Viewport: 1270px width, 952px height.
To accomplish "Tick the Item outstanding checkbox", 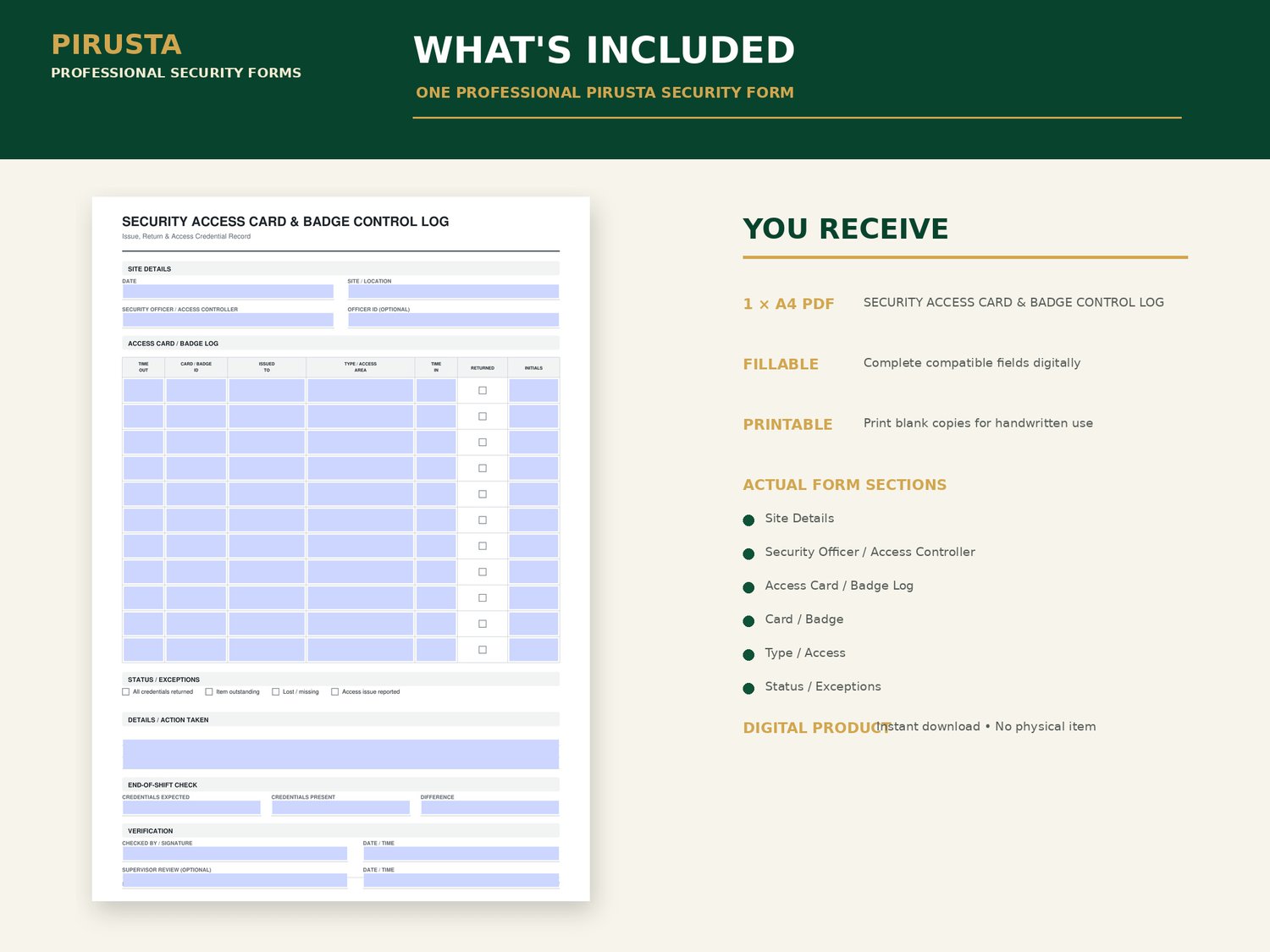I will [x=209, y=692].
